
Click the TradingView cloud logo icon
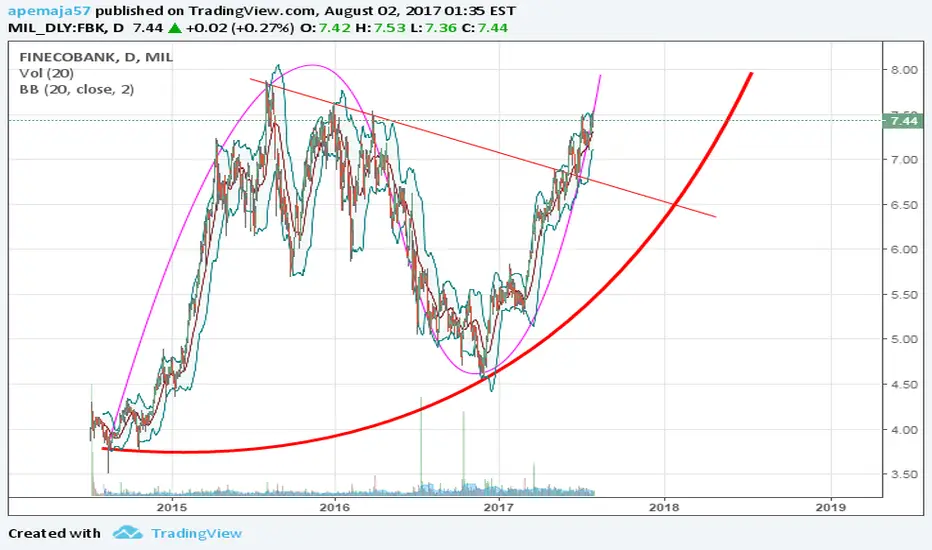(127, 532)
